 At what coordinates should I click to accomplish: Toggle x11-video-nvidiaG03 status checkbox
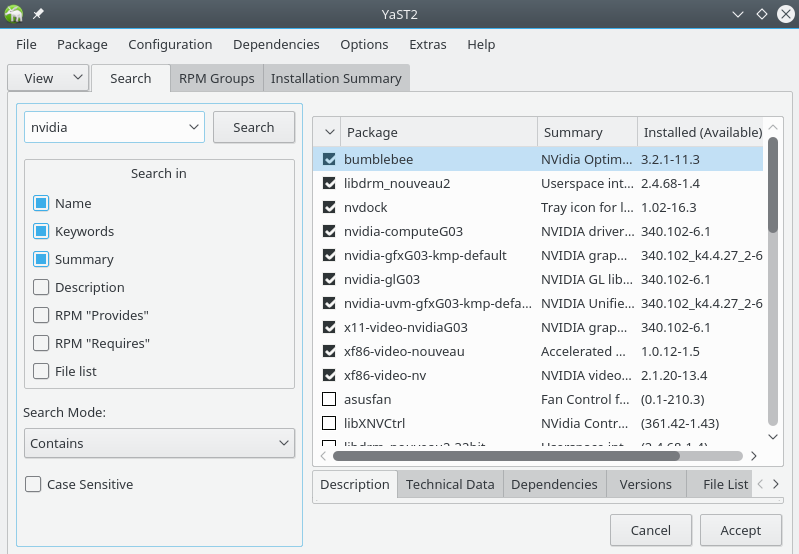pos(329,327)
